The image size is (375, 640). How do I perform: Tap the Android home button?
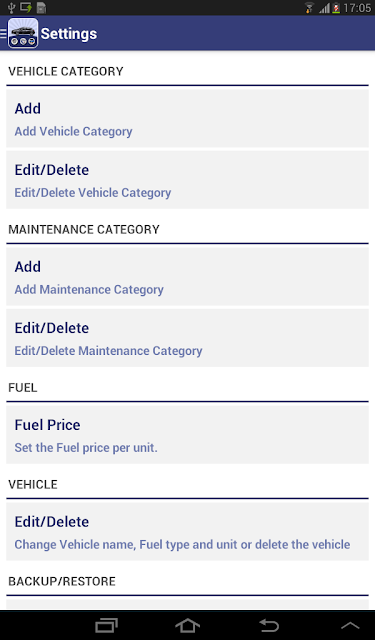click(x=187, y=625)
